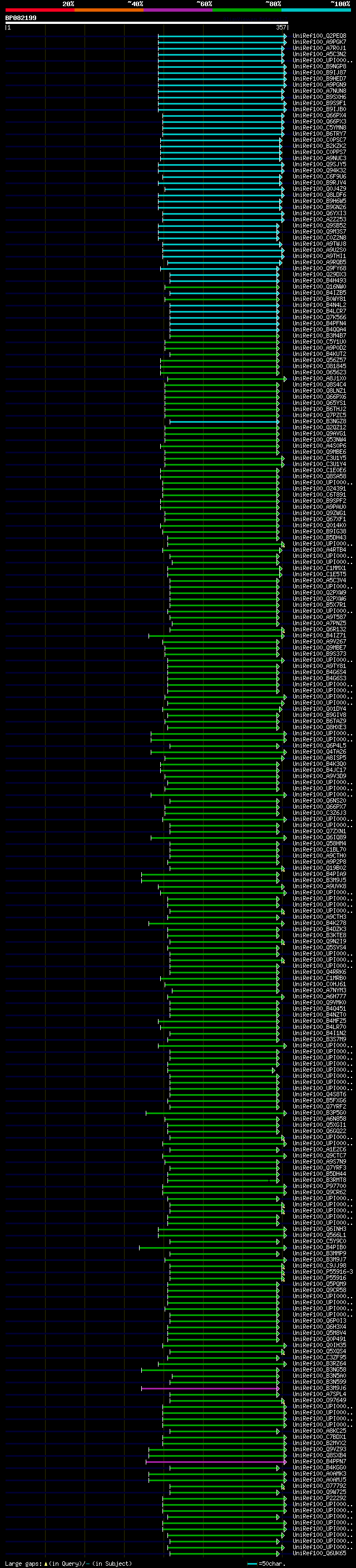This screenshot has height=1568, width=356.
Task: Select the UniRef100_B9SXH6 label
Action: click(x=319, y=97)
